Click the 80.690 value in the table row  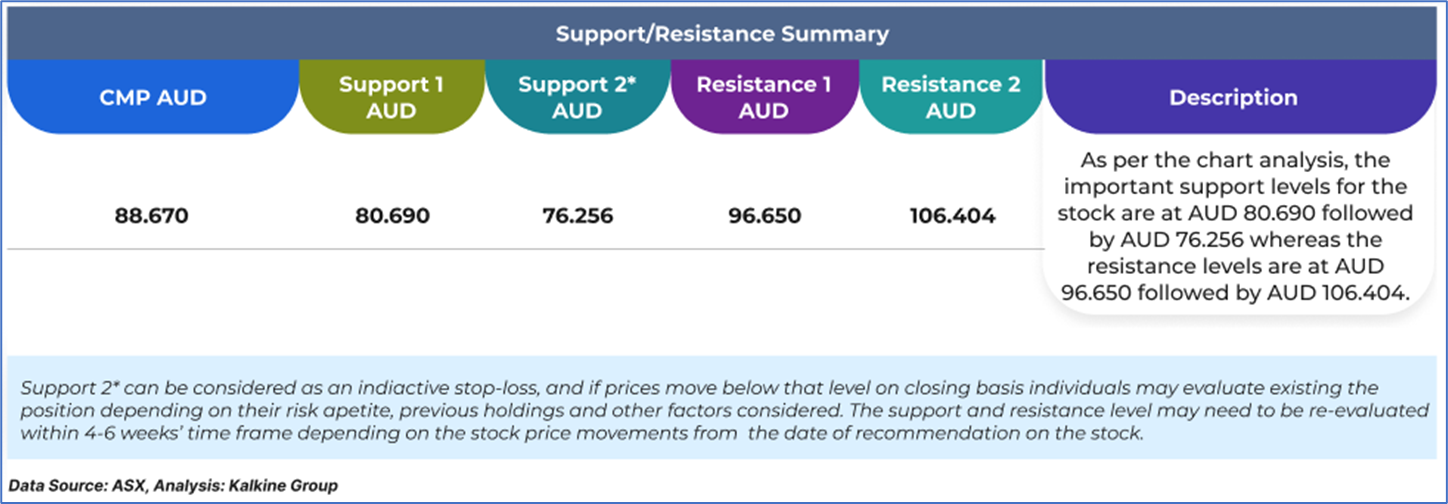(x=391, y=216)
